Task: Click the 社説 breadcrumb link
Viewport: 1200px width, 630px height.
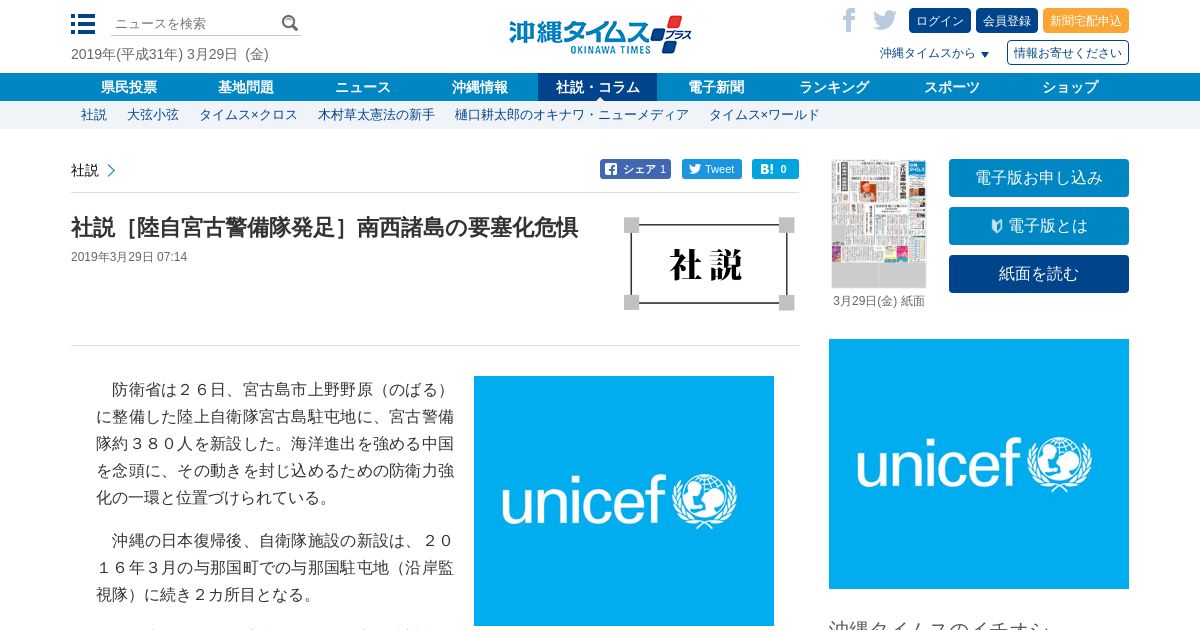Action: 85,171
